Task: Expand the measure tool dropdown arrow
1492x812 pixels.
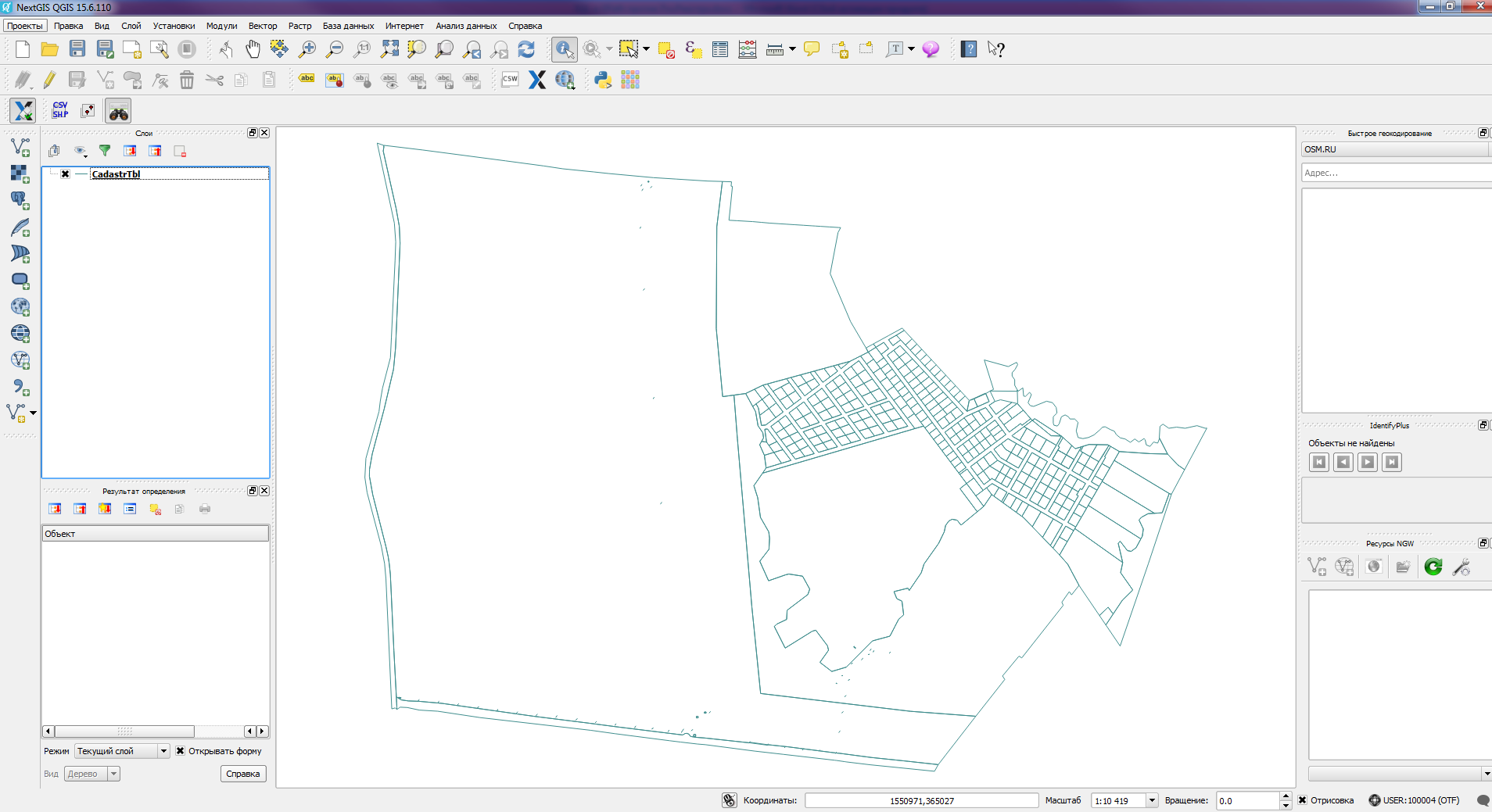Action: coord(792,49)
